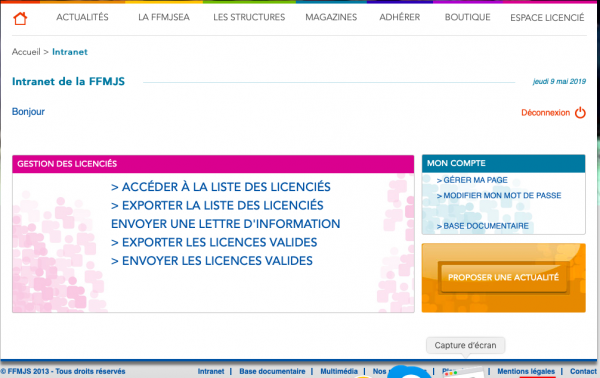Screen dimensions: 600x378
Task: Click the Intranet de la FFMJS title
Action: (x=68, y=81)
